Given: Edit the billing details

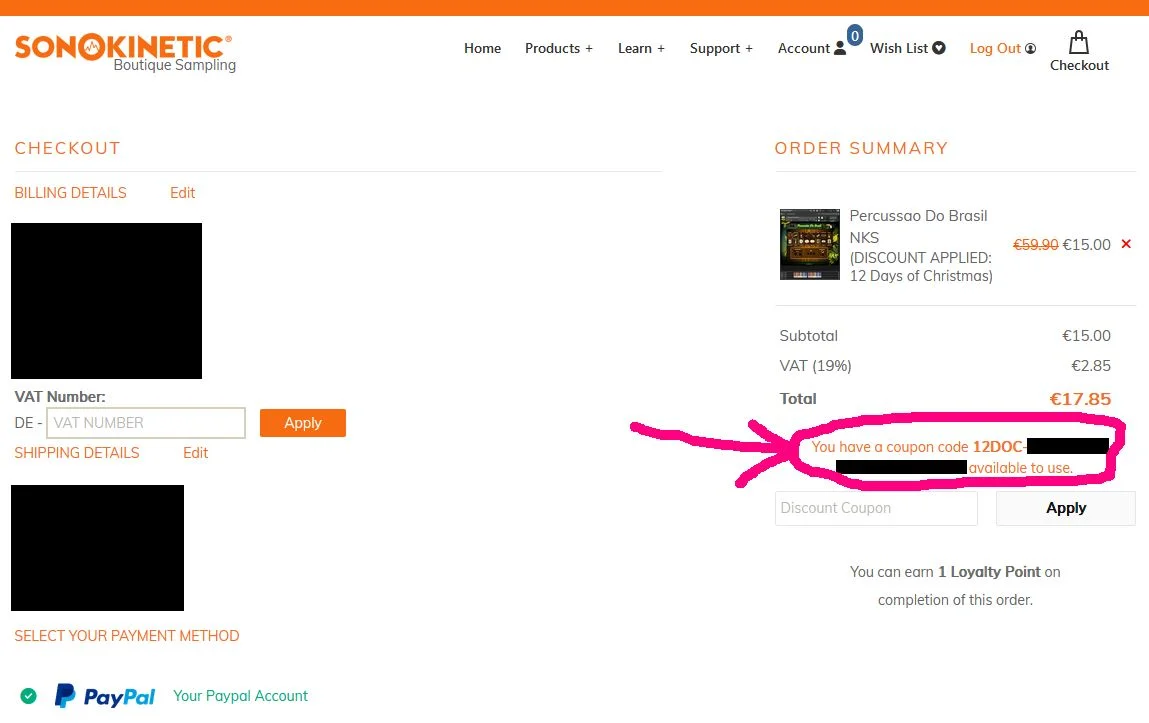Looking at the screenshot, I should tap(182, 193).
